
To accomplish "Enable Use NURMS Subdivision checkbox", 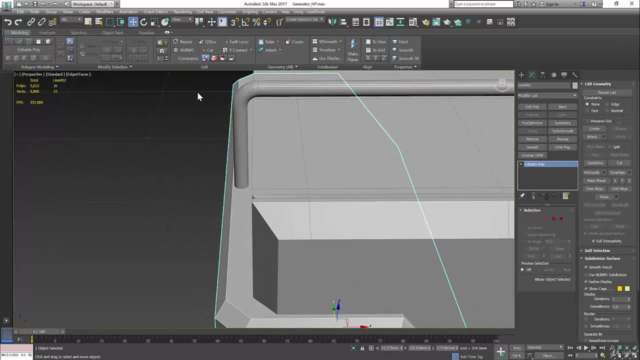I will pyautogui.click(x=586, y=275).
